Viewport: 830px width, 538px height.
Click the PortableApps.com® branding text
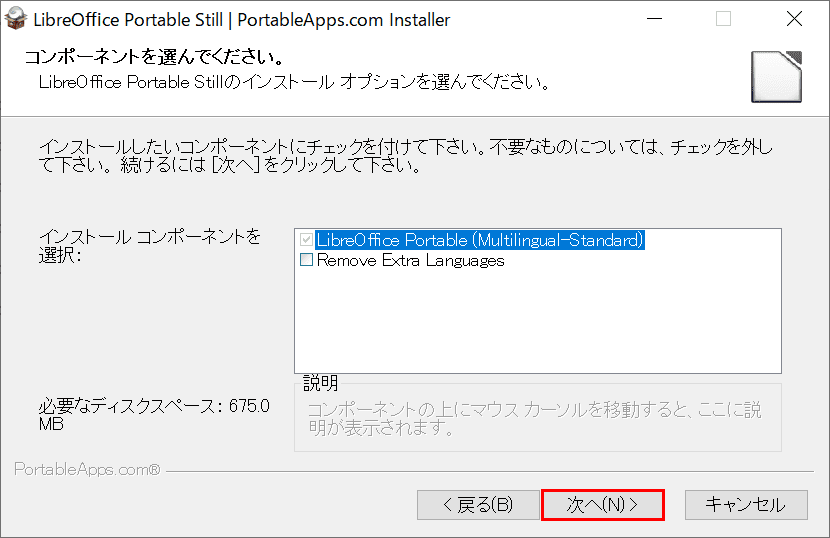click(x=87, y=470)
